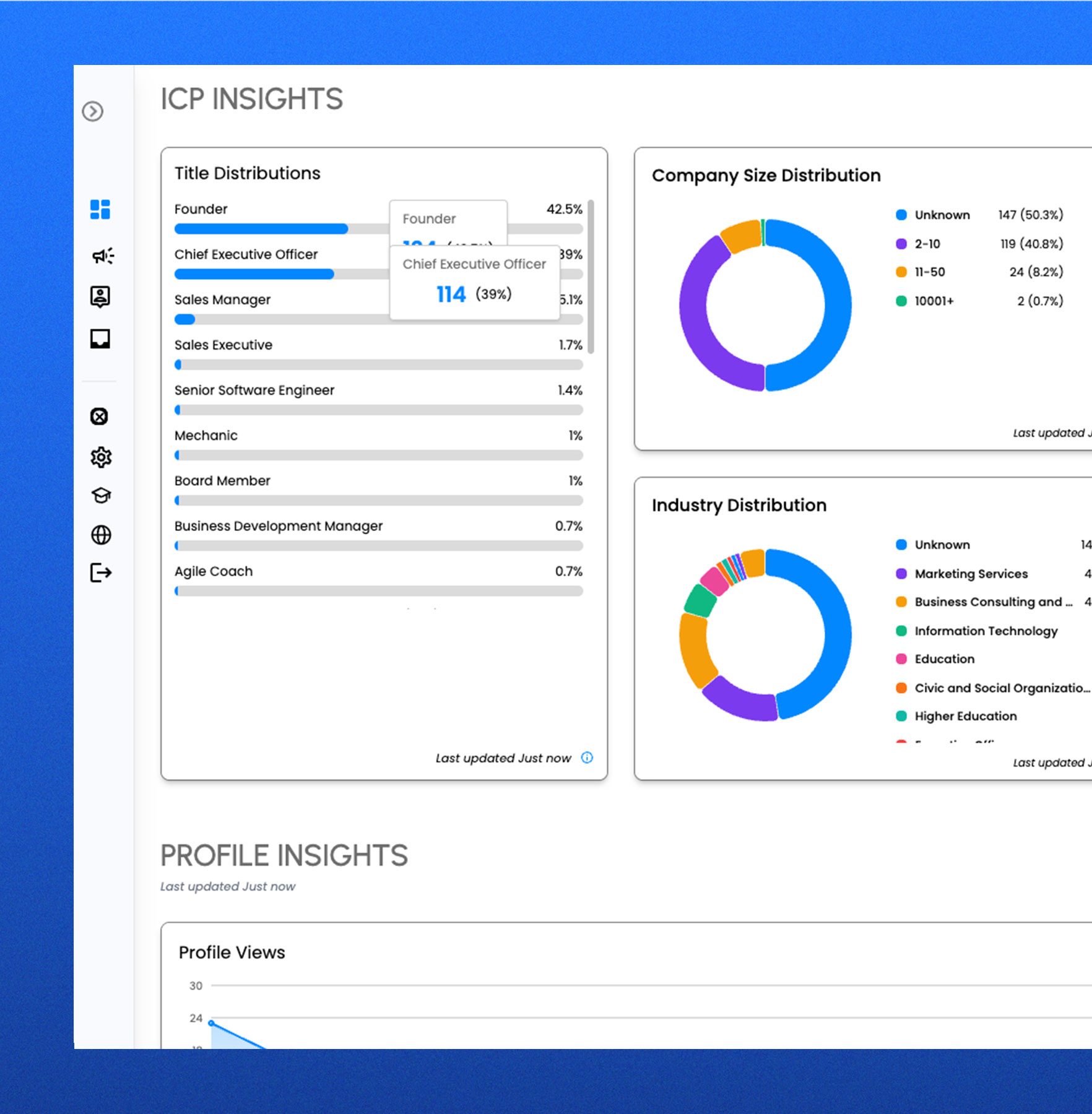
Task: Click the Board Member progress bar
Action: [379, 500]
